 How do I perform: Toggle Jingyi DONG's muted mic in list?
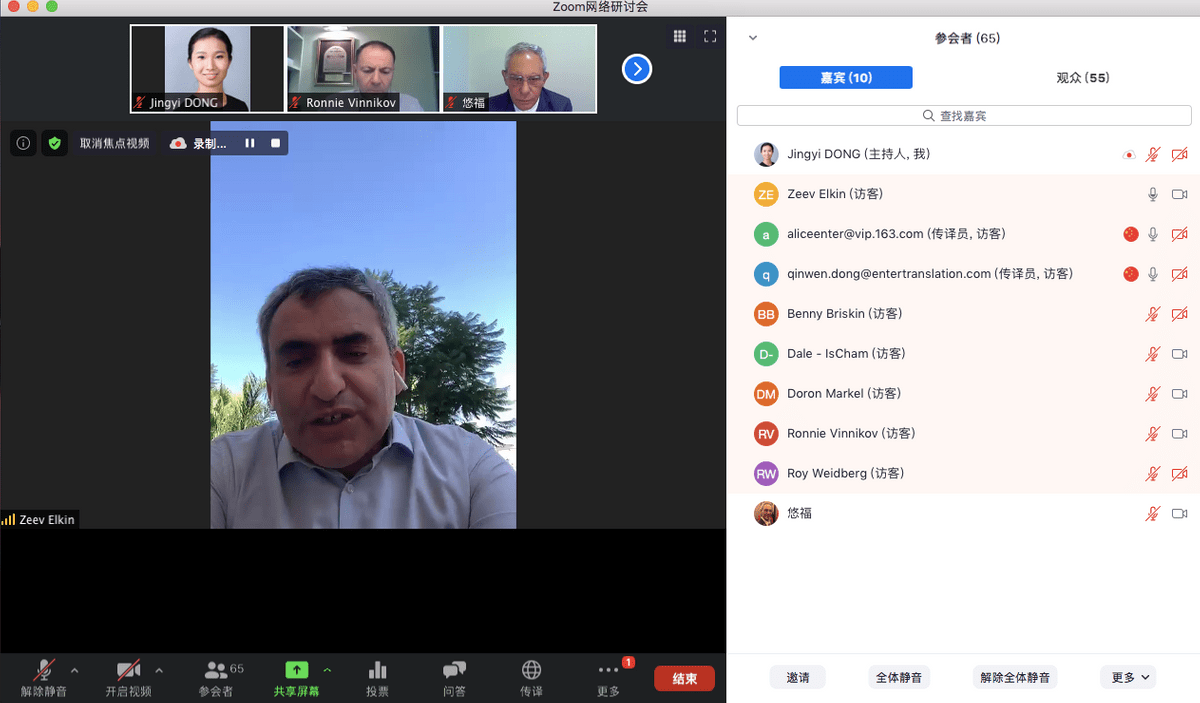[1153, 154]
